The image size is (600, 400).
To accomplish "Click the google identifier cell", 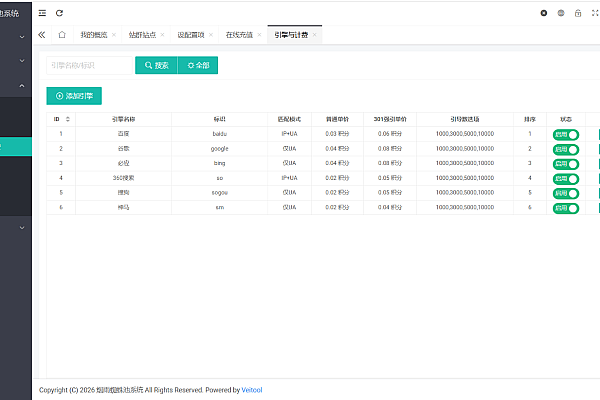I will pos(220,149).
